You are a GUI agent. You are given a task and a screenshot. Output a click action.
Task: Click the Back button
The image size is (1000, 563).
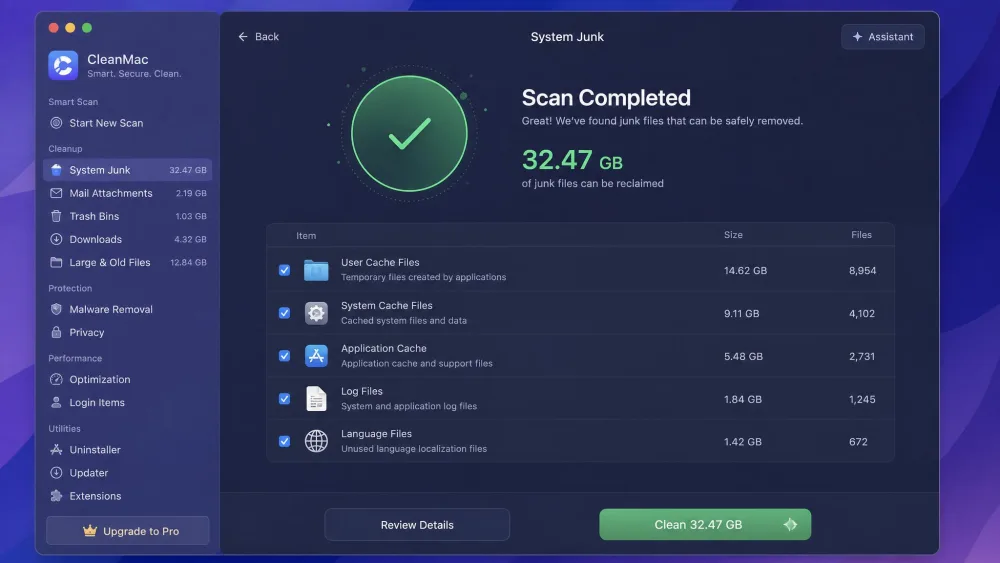point(258,37)
